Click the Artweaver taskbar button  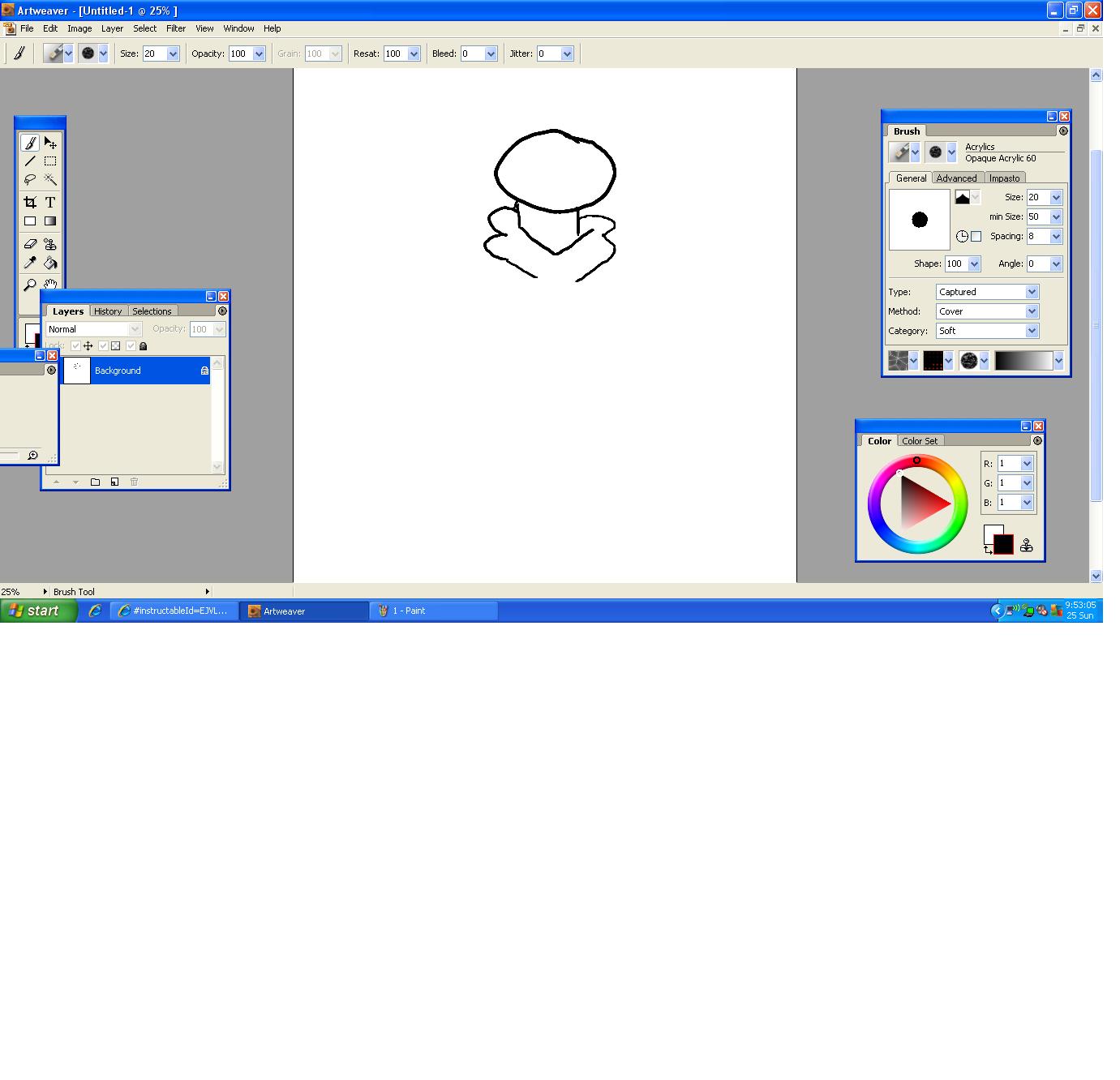coord(304,611)
